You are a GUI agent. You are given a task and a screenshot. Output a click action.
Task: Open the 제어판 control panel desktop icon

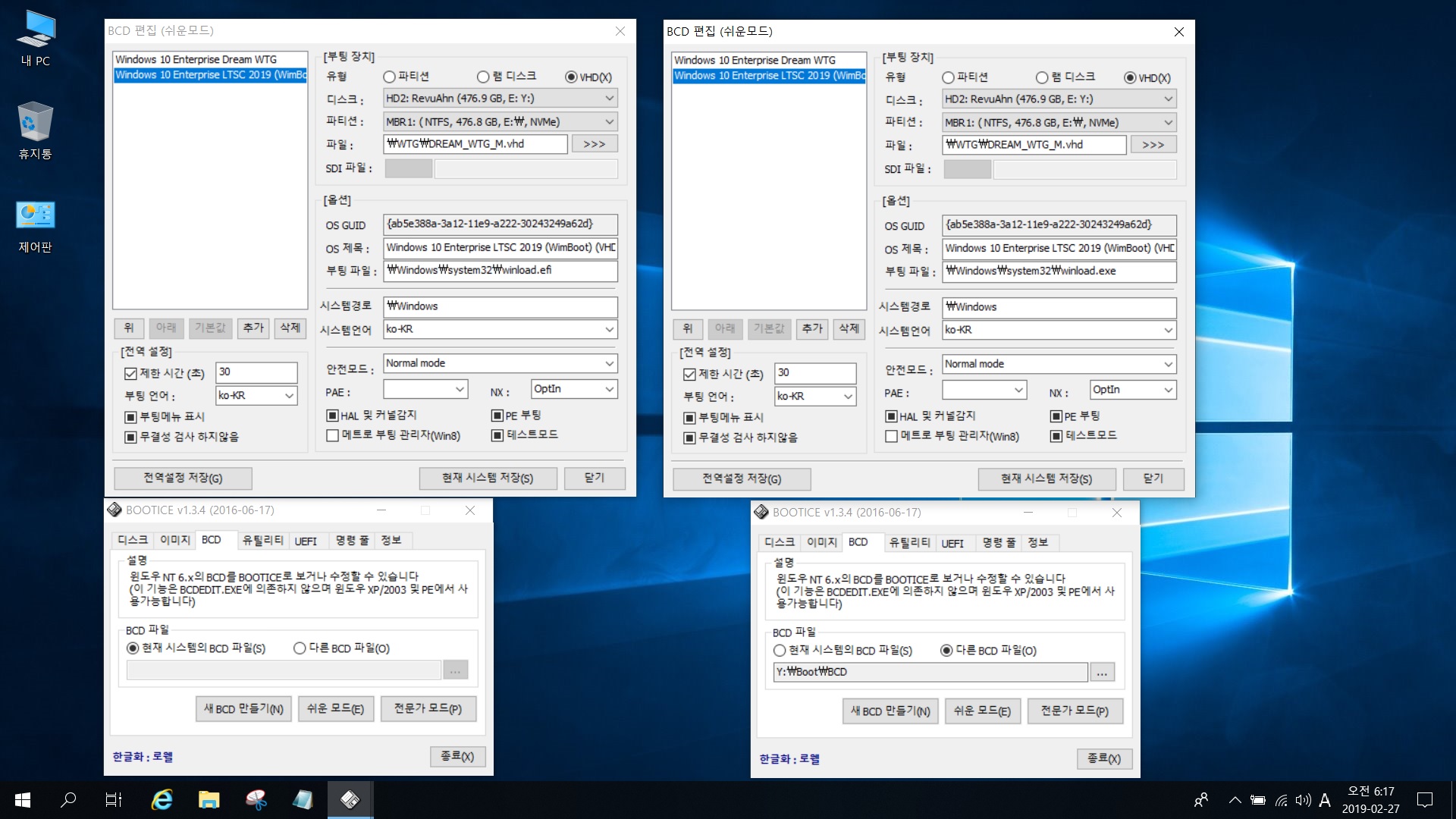pos(35,225)
